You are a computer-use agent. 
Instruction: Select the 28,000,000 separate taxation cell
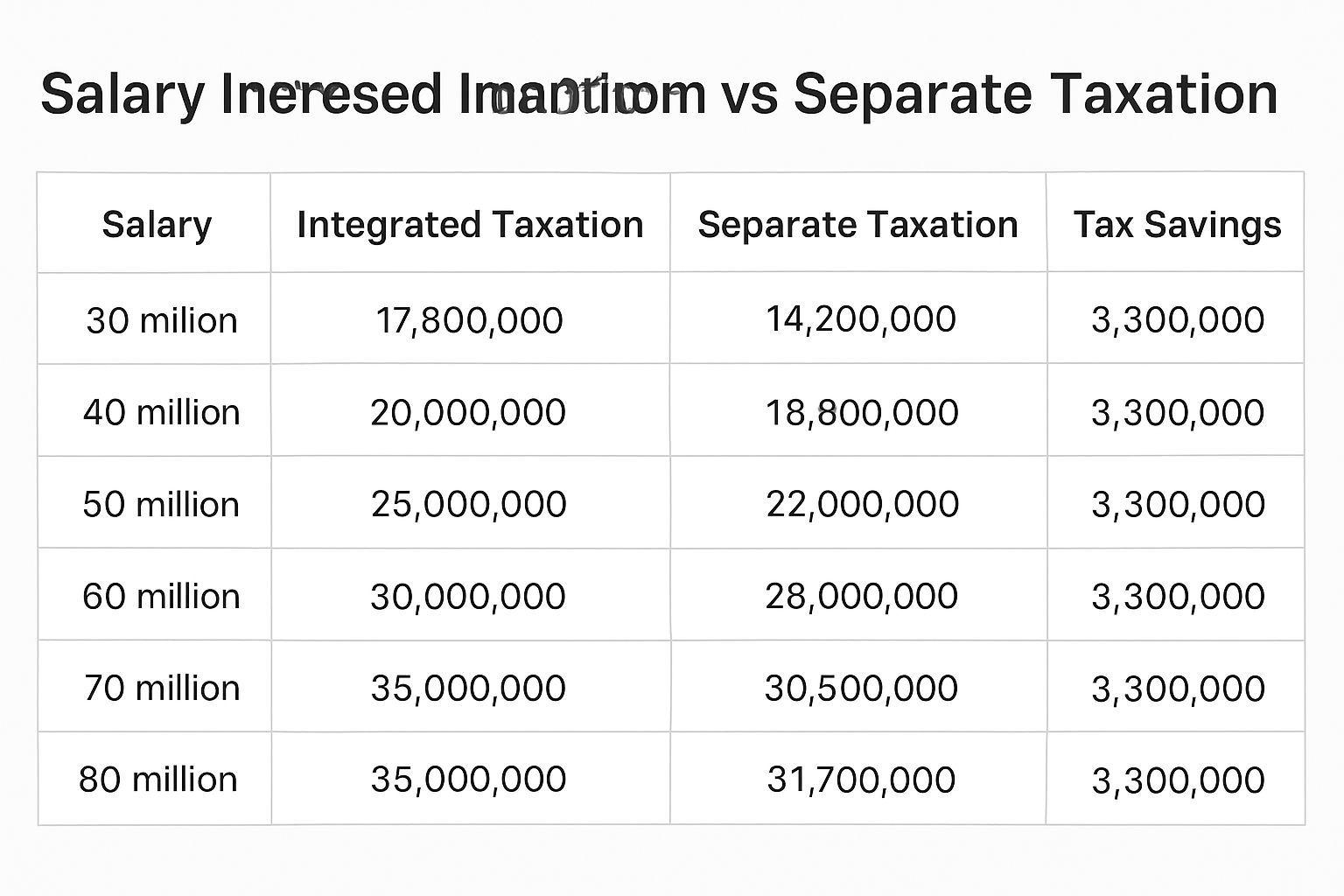pos(861,596)
